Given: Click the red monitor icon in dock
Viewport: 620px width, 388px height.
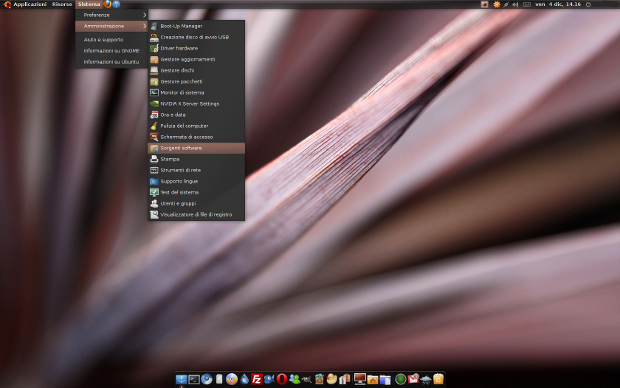Looking at the screenshot, I should tap(359, 379).
